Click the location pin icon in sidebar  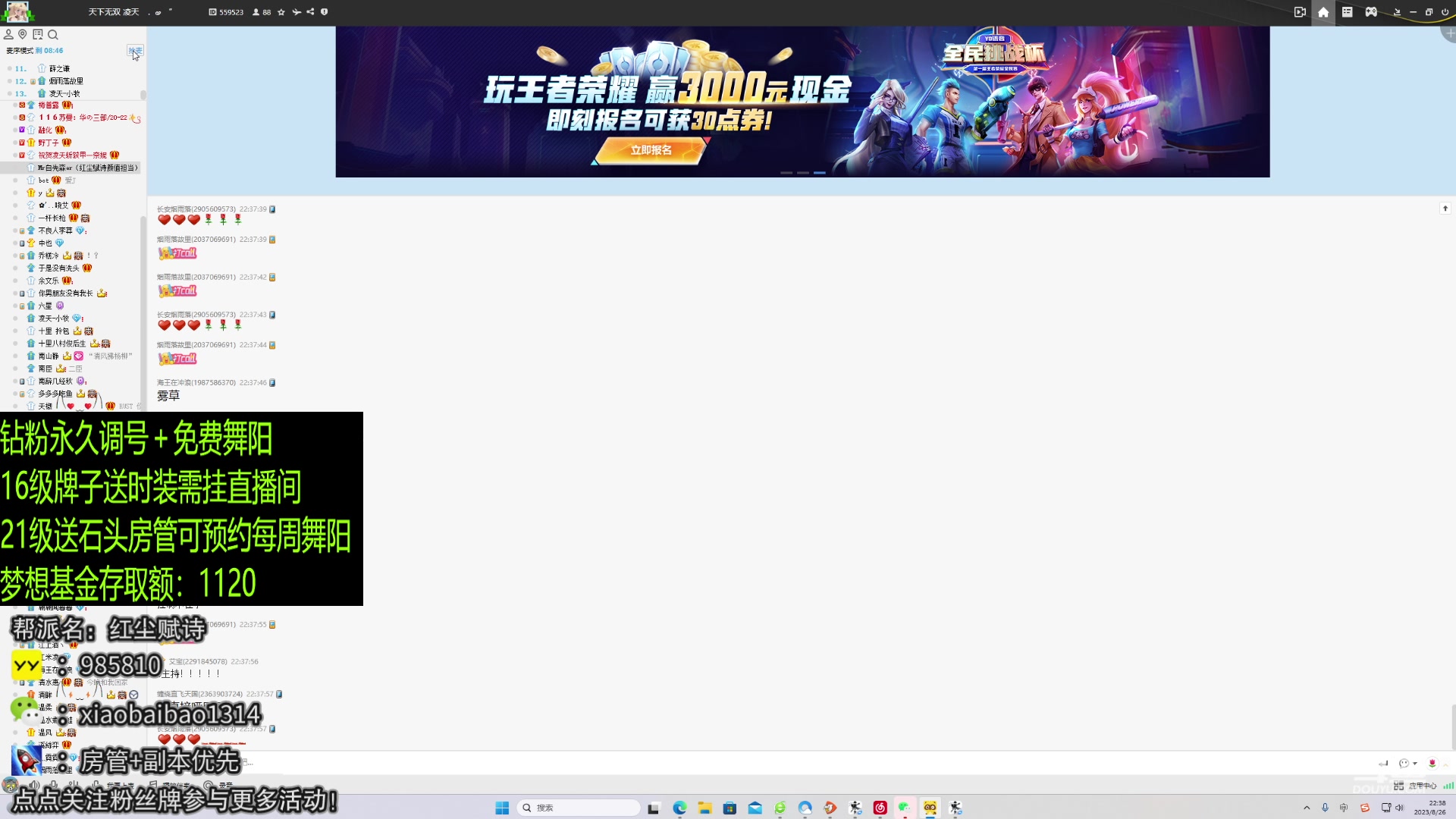click(23, 34)
